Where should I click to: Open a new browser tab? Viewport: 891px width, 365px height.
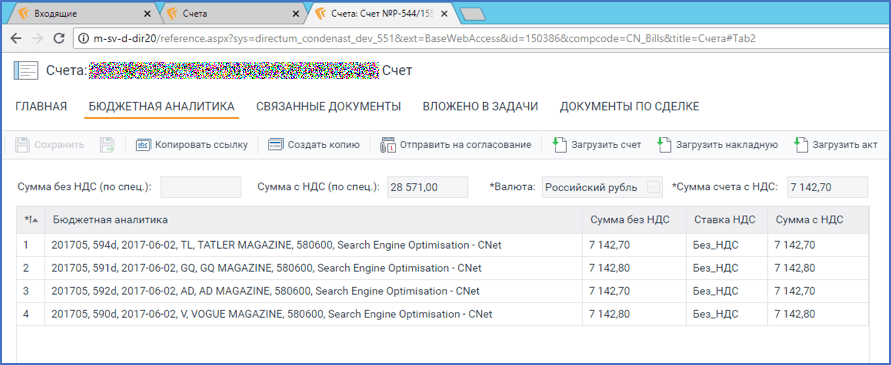click(x=472, y=14)
